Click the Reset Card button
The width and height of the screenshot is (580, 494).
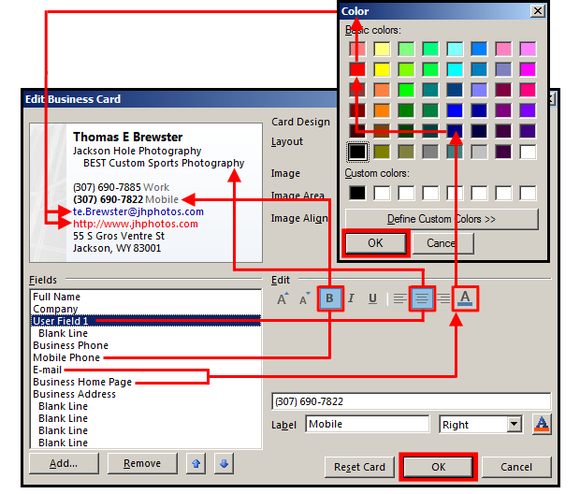(359, 467)
